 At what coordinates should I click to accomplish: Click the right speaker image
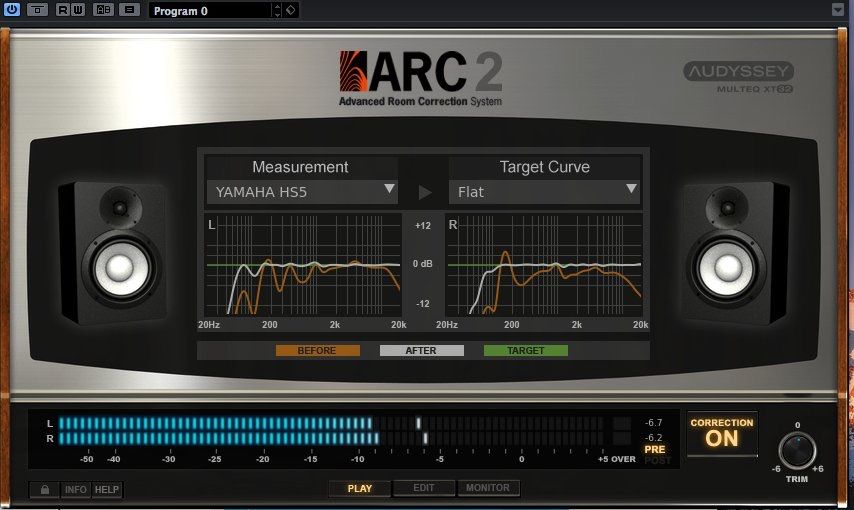pyautogui.click(x=733, y=253)
